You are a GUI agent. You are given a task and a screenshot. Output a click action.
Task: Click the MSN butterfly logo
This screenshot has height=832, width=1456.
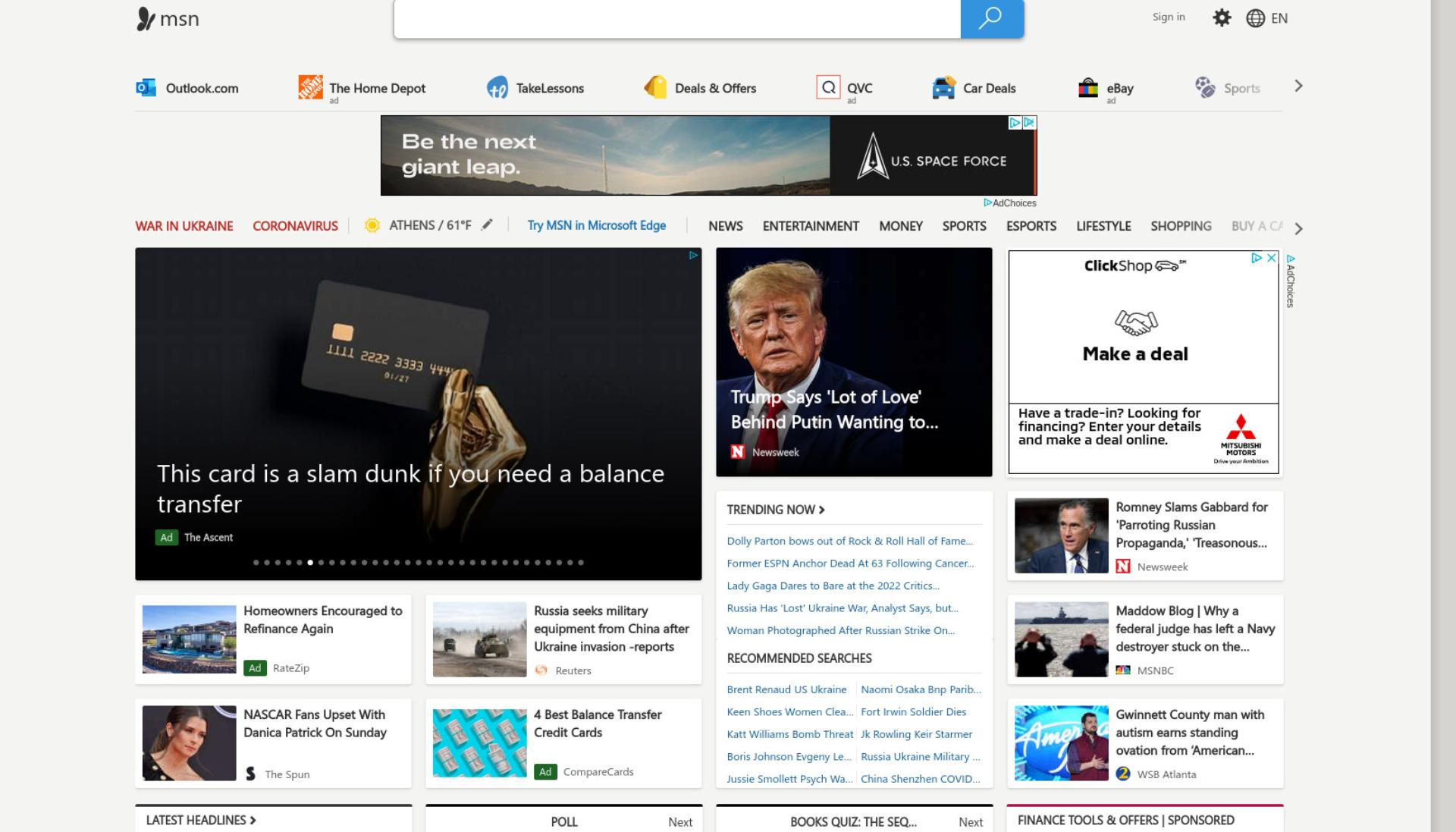[146, 19]
